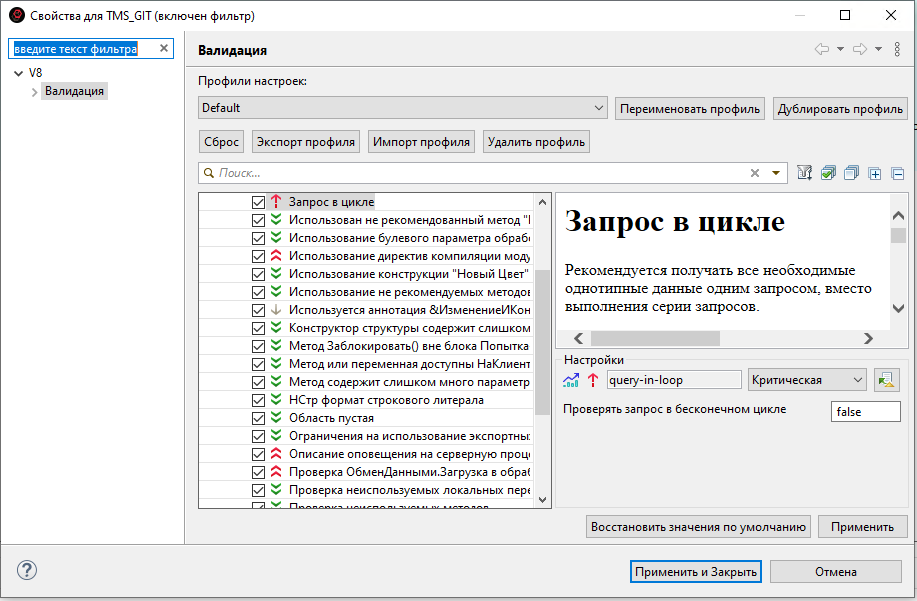Click red chevrons icon of Использование директив компиляции
Screen dimensions: 917x601
tap(276, 255)
